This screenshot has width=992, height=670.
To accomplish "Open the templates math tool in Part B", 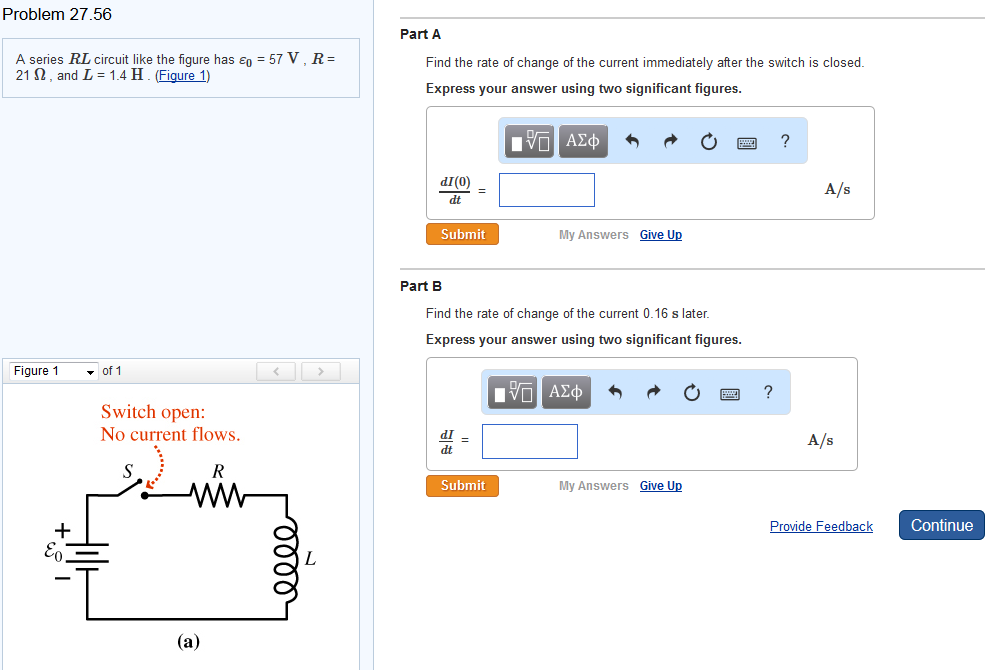I will (x=512, y=392).
